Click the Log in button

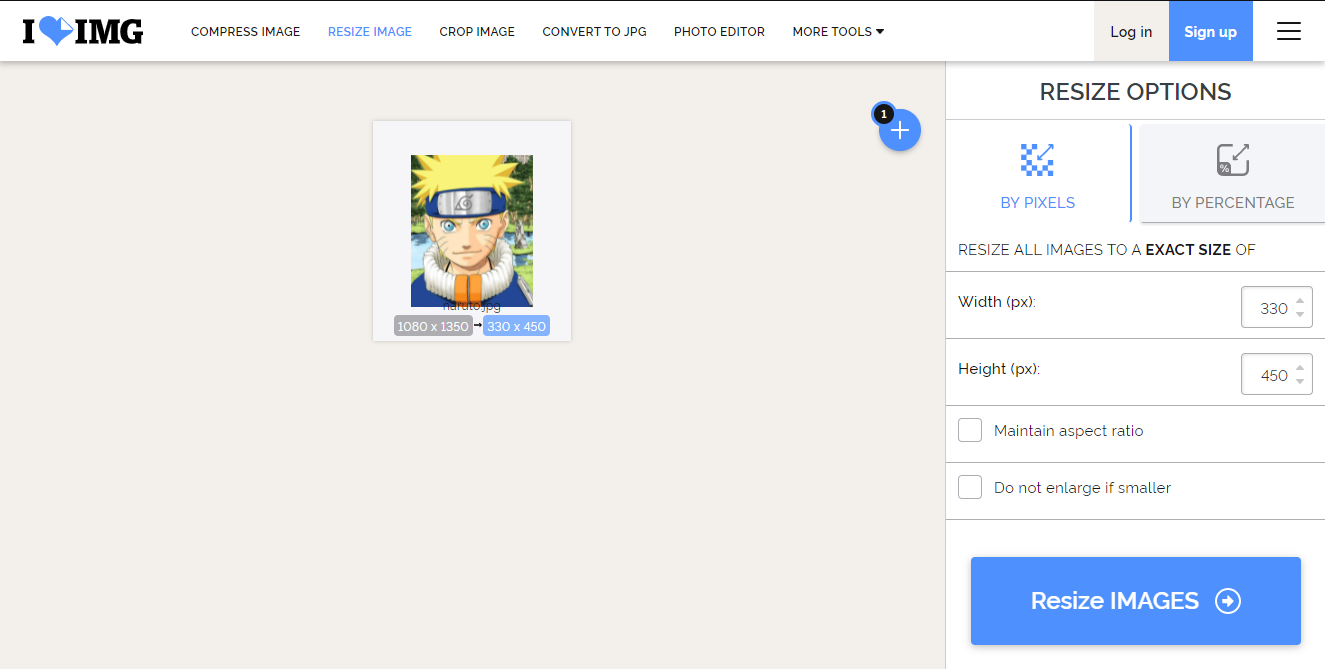tap(1131, 32)
